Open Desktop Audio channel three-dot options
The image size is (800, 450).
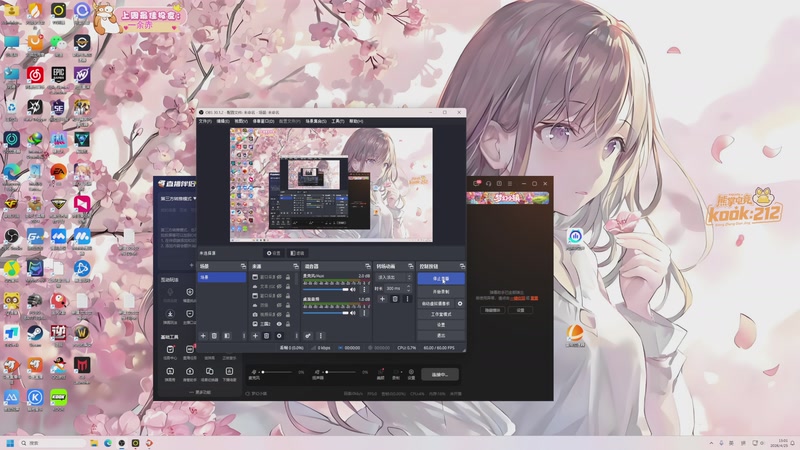coord(364,313)
